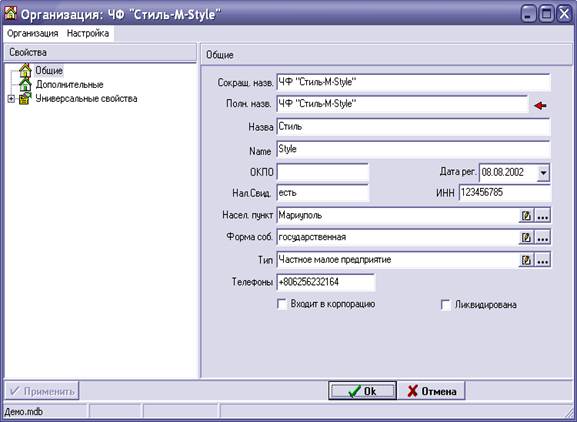577x422 pixels.
Task: Browse Насел. пункт with ellipsis button
Action: (542, 216)
